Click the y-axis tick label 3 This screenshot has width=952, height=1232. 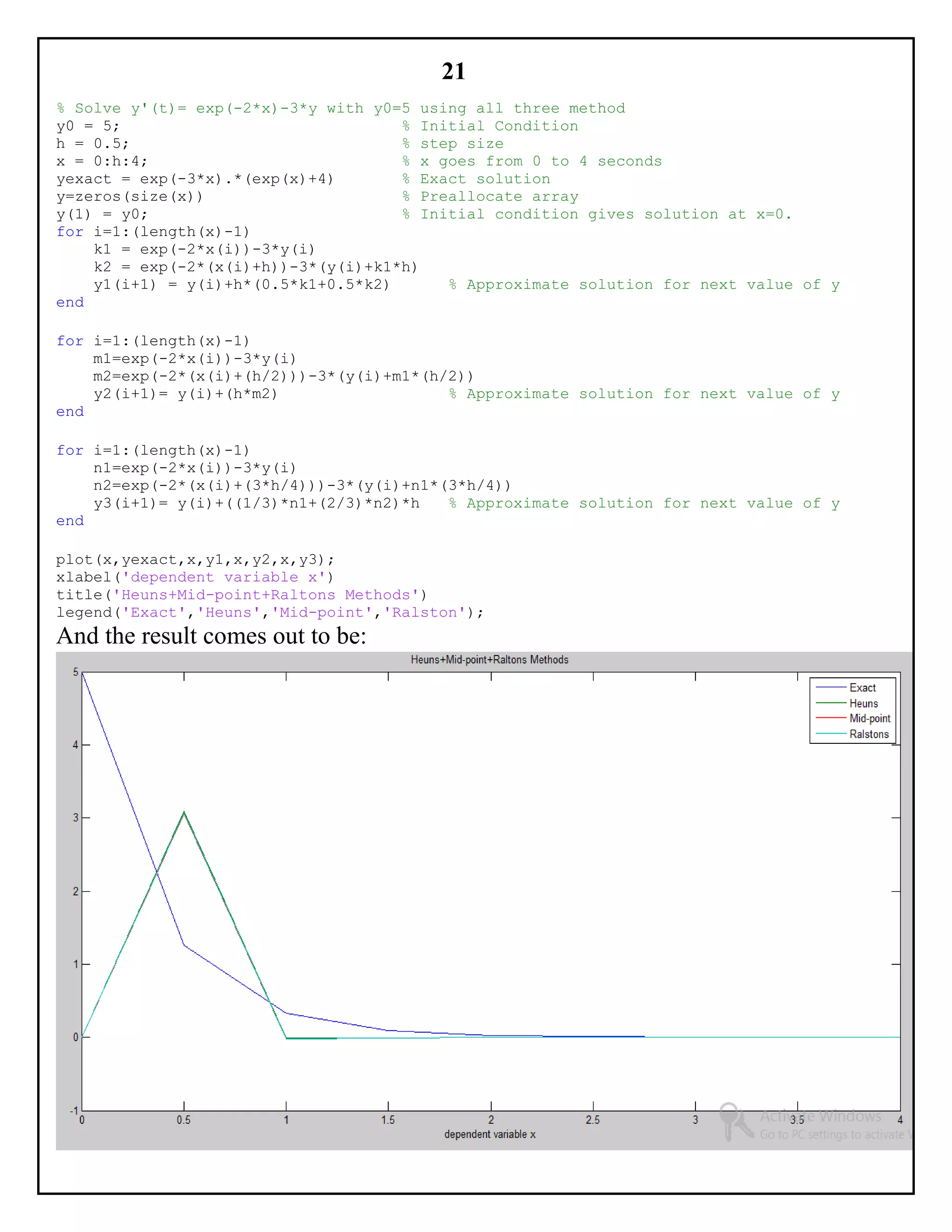pos(76,817)
